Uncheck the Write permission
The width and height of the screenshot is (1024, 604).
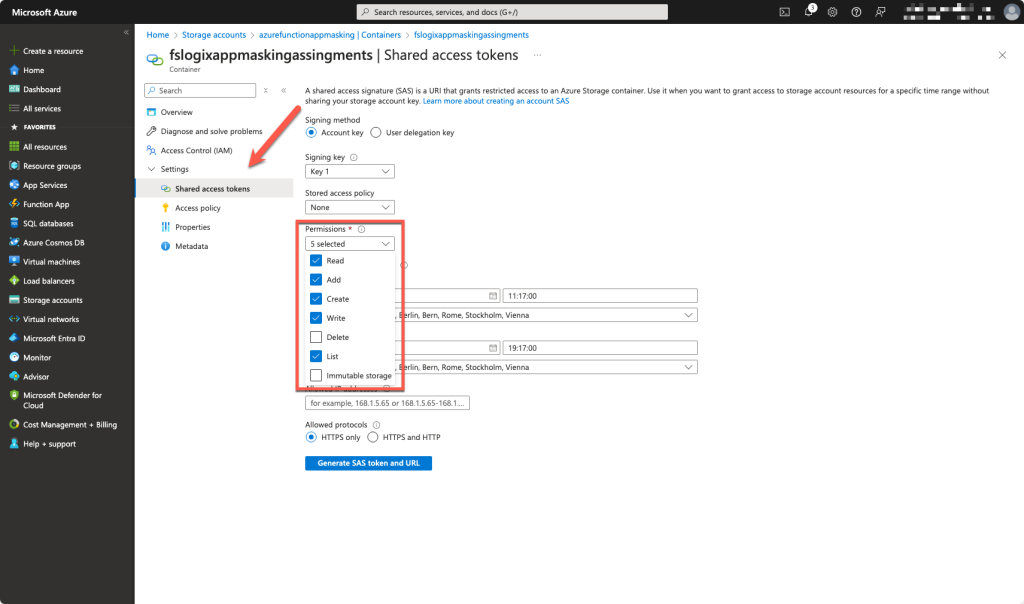pyautogui.click(x=316, y=318)
